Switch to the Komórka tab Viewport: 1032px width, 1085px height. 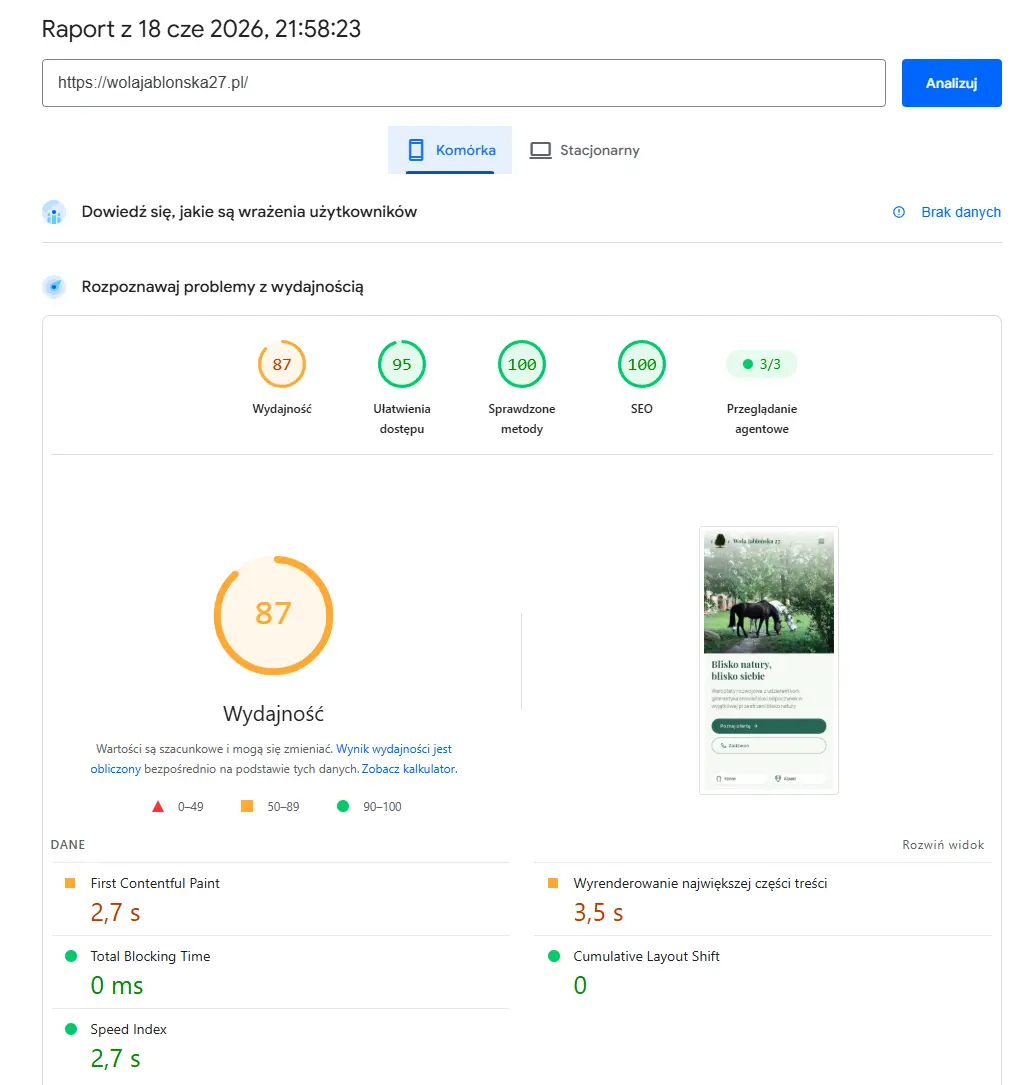450,150
